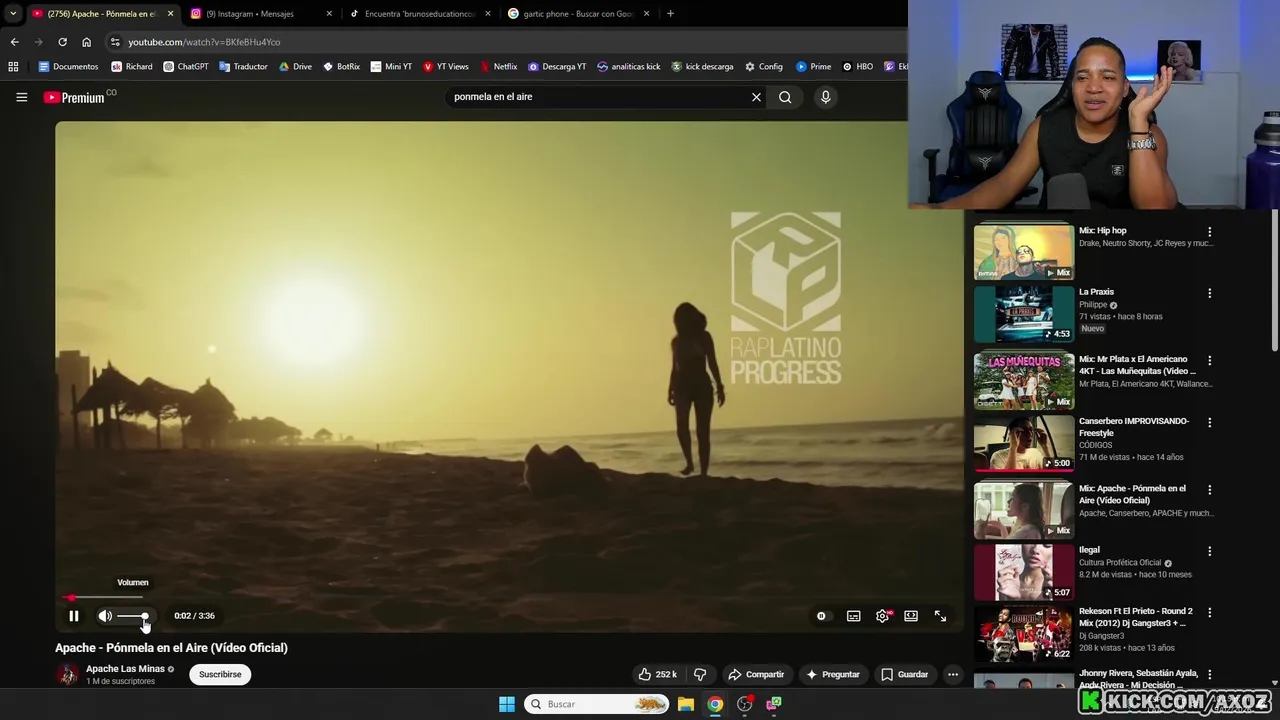Open La Praxis video title
Viewport: 1280px width, 720px height.
(1096, 292)
